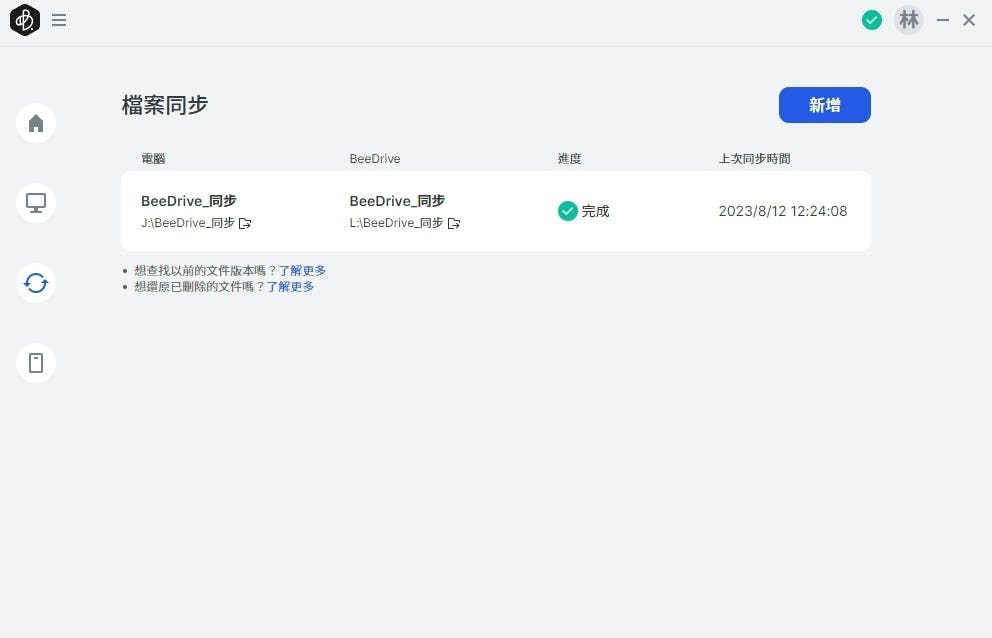The height and width of the screenshot is (638, 992).
Task: Click 了解更多 link about restoring deleted files
Action: 290,286
